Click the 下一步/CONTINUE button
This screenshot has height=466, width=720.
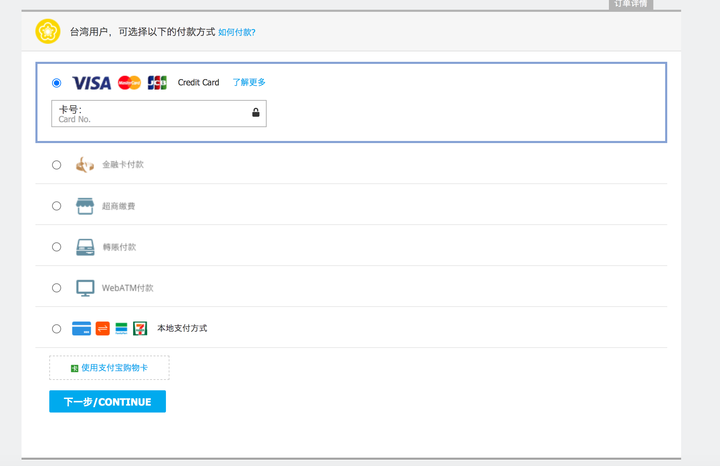click(x=107, y=402)
